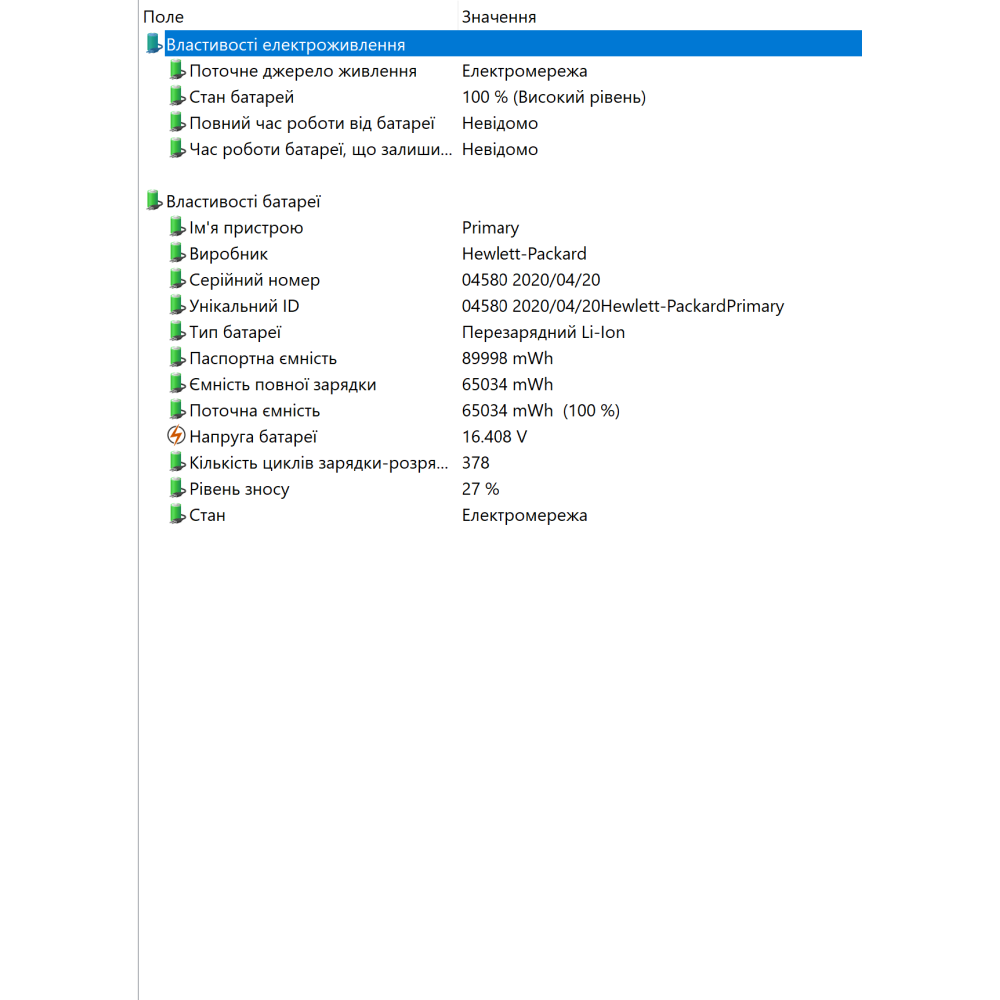Click the icon next to Серійний номер
This screenshot has height=1000, width=1000.
pos(177,280)
